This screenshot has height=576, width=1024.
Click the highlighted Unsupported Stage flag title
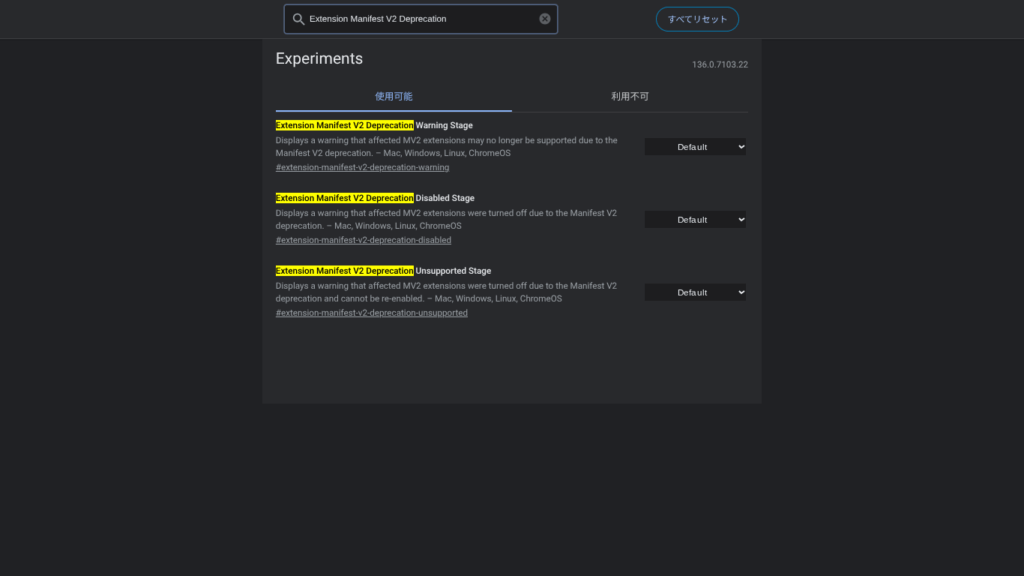point(383,271)
